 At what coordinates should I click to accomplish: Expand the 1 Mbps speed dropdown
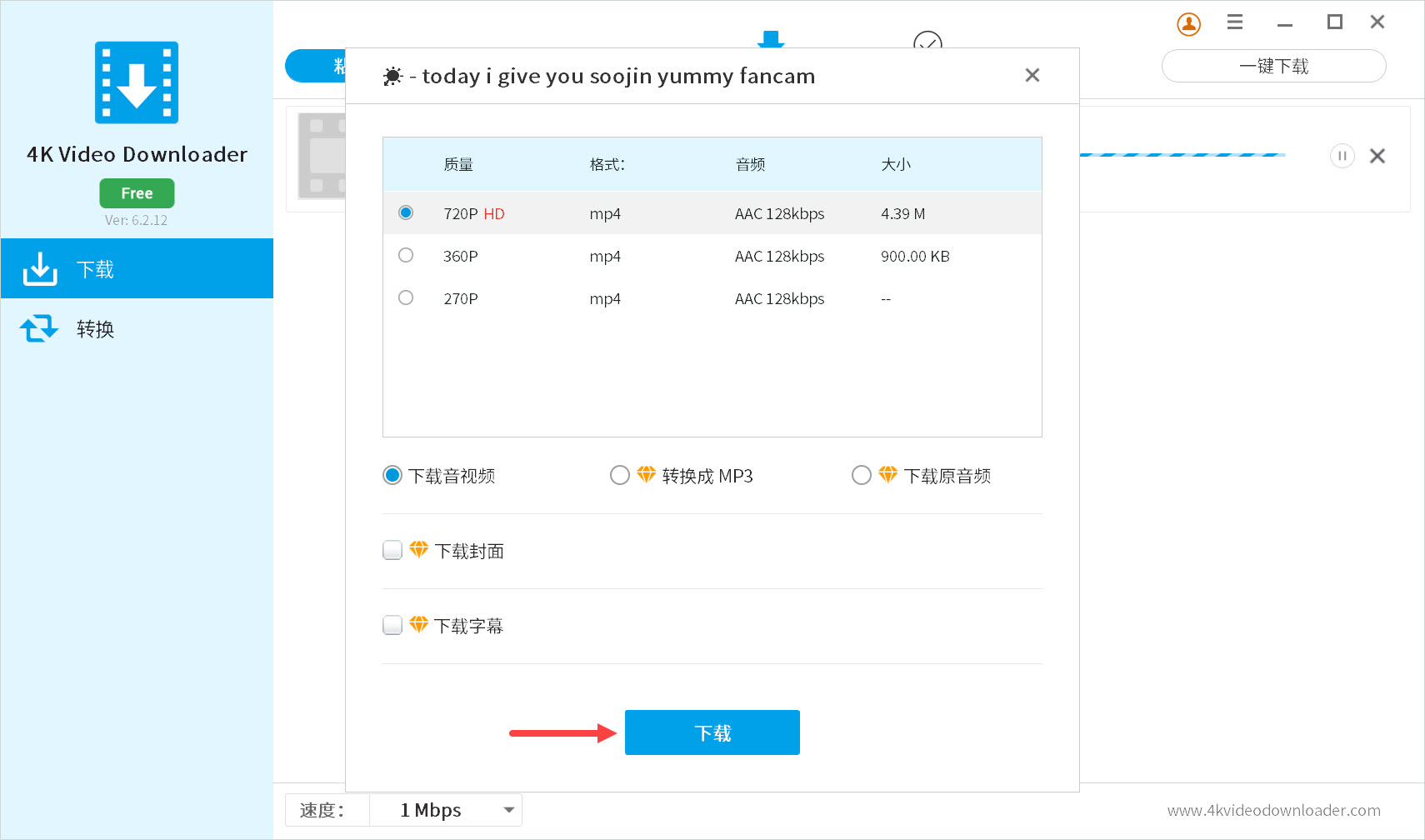tap(446, 810)
